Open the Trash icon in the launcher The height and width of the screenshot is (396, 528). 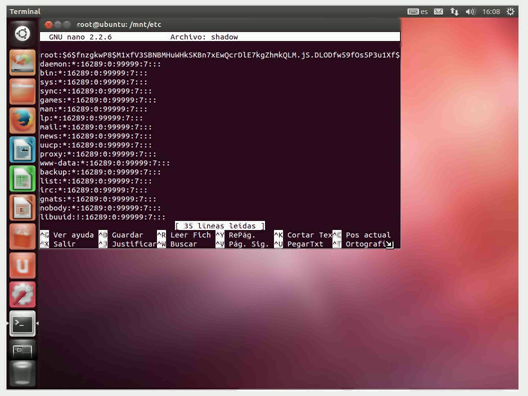point(22,373)
